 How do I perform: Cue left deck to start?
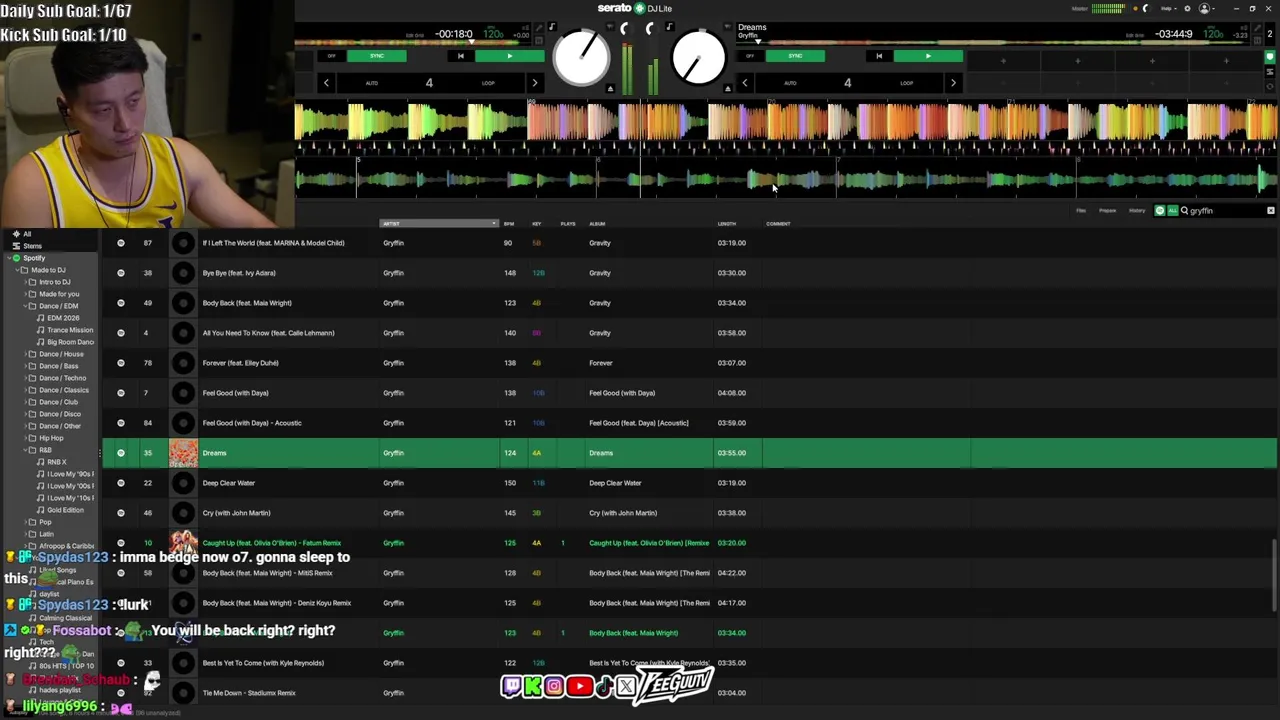pyautogui.click(x=460, y=56)
